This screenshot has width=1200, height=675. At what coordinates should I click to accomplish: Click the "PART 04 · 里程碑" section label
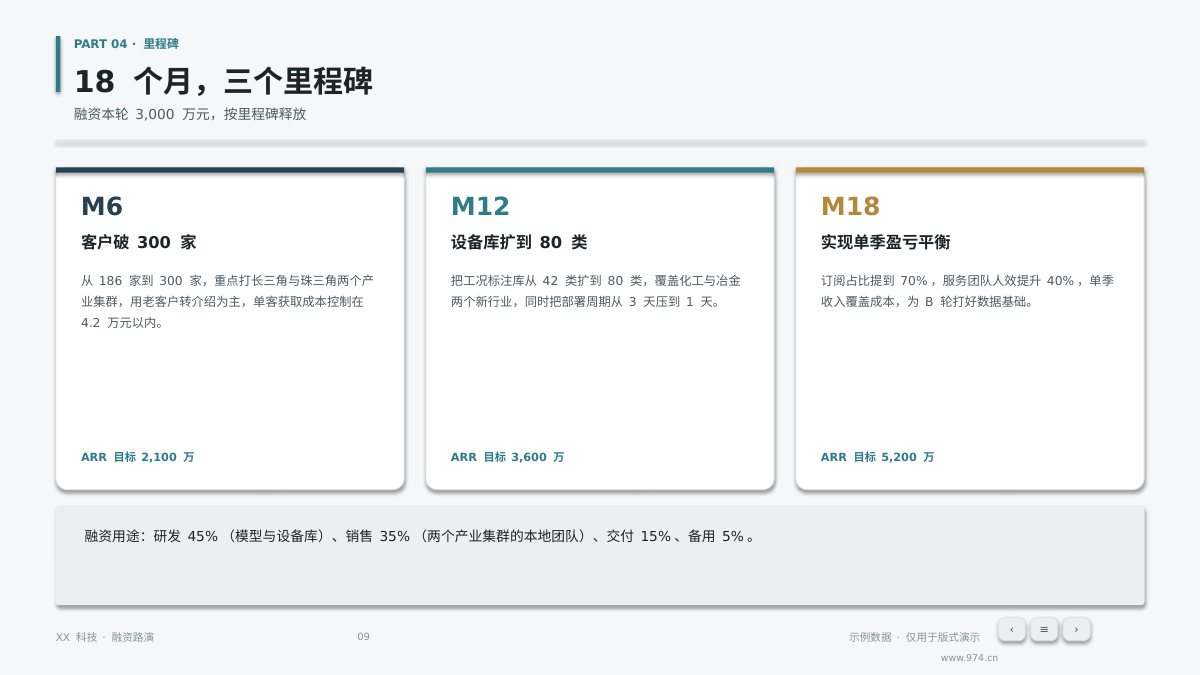point(127,44)
